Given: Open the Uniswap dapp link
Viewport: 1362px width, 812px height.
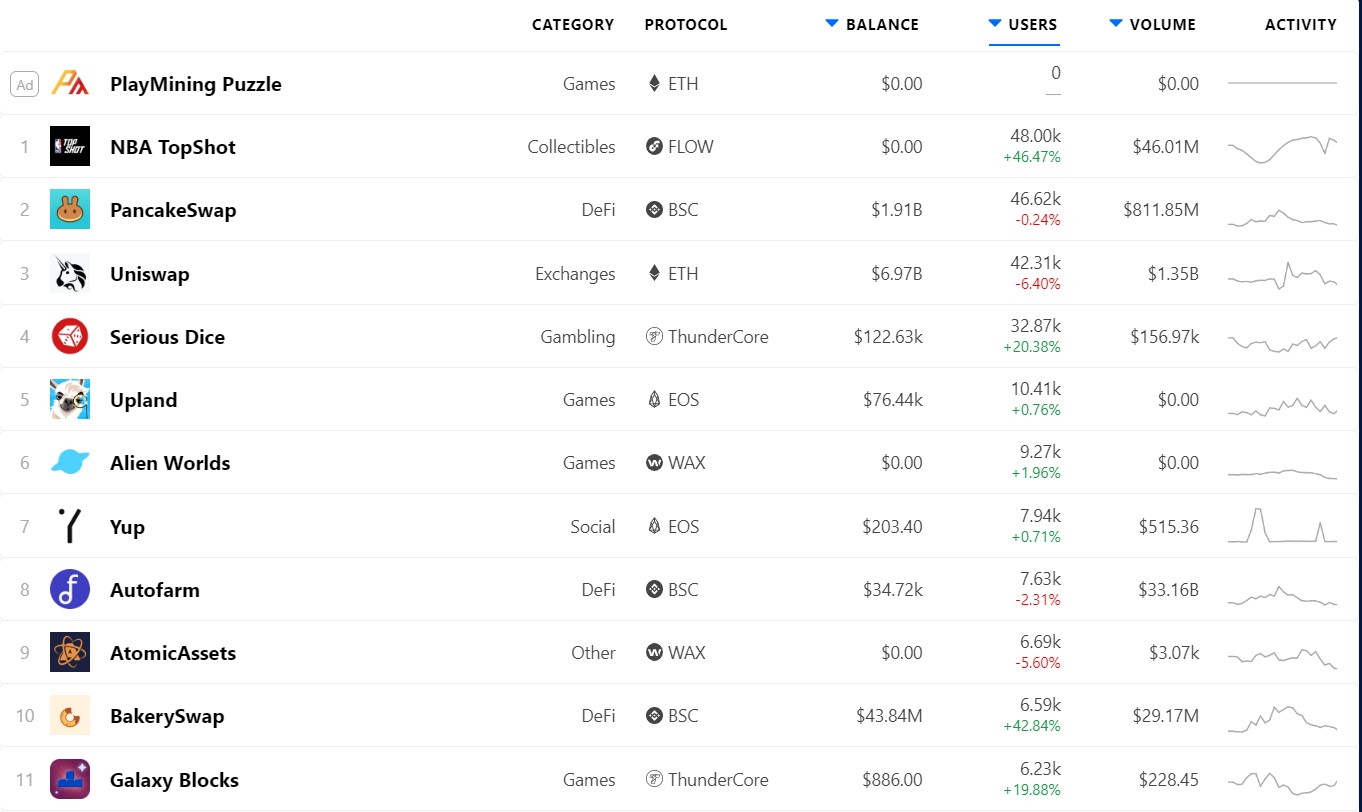Looking at the screenshot, I should click(150, 273).
